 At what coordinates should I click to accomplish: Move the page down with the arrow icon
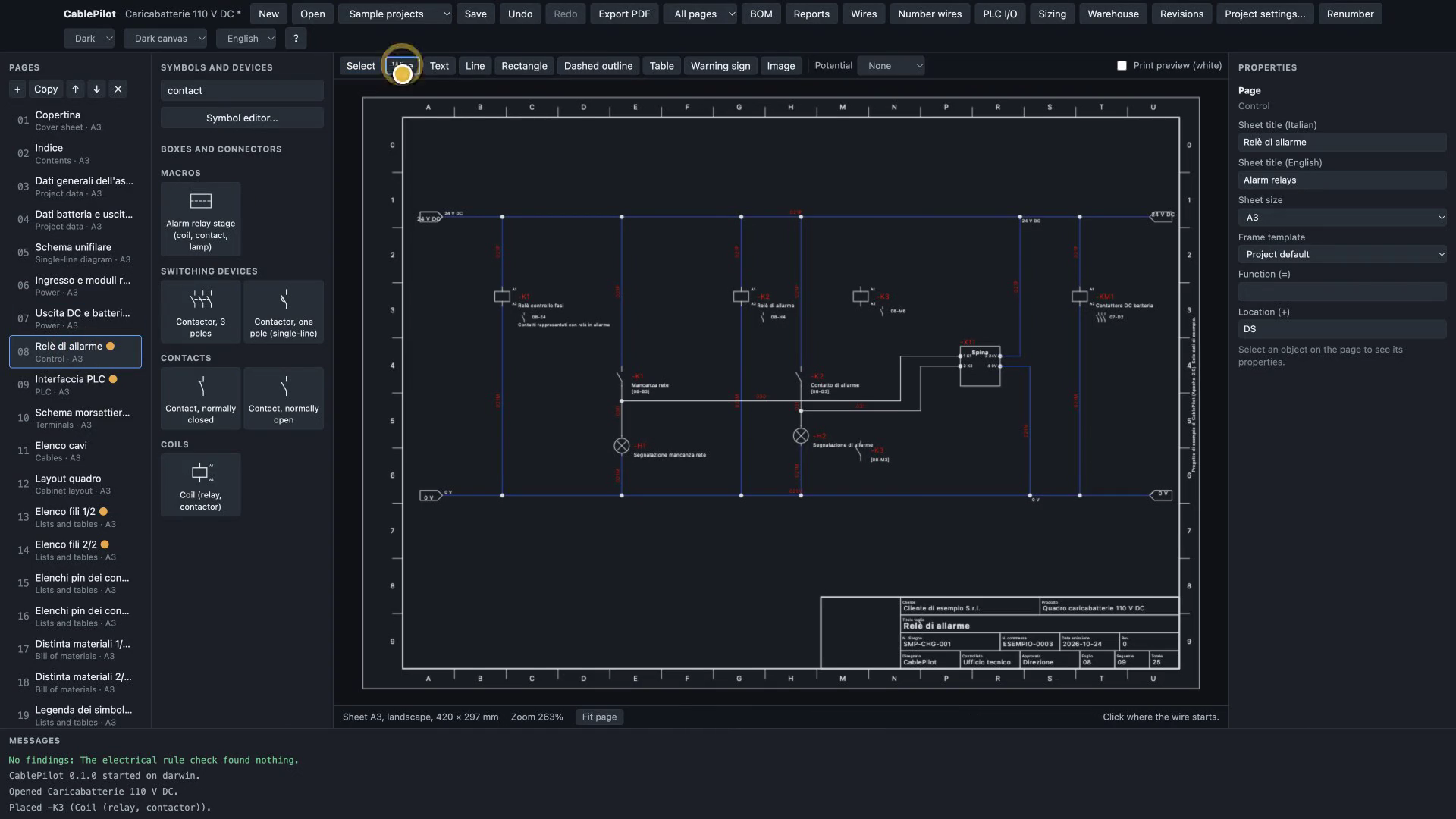[96, 89]
